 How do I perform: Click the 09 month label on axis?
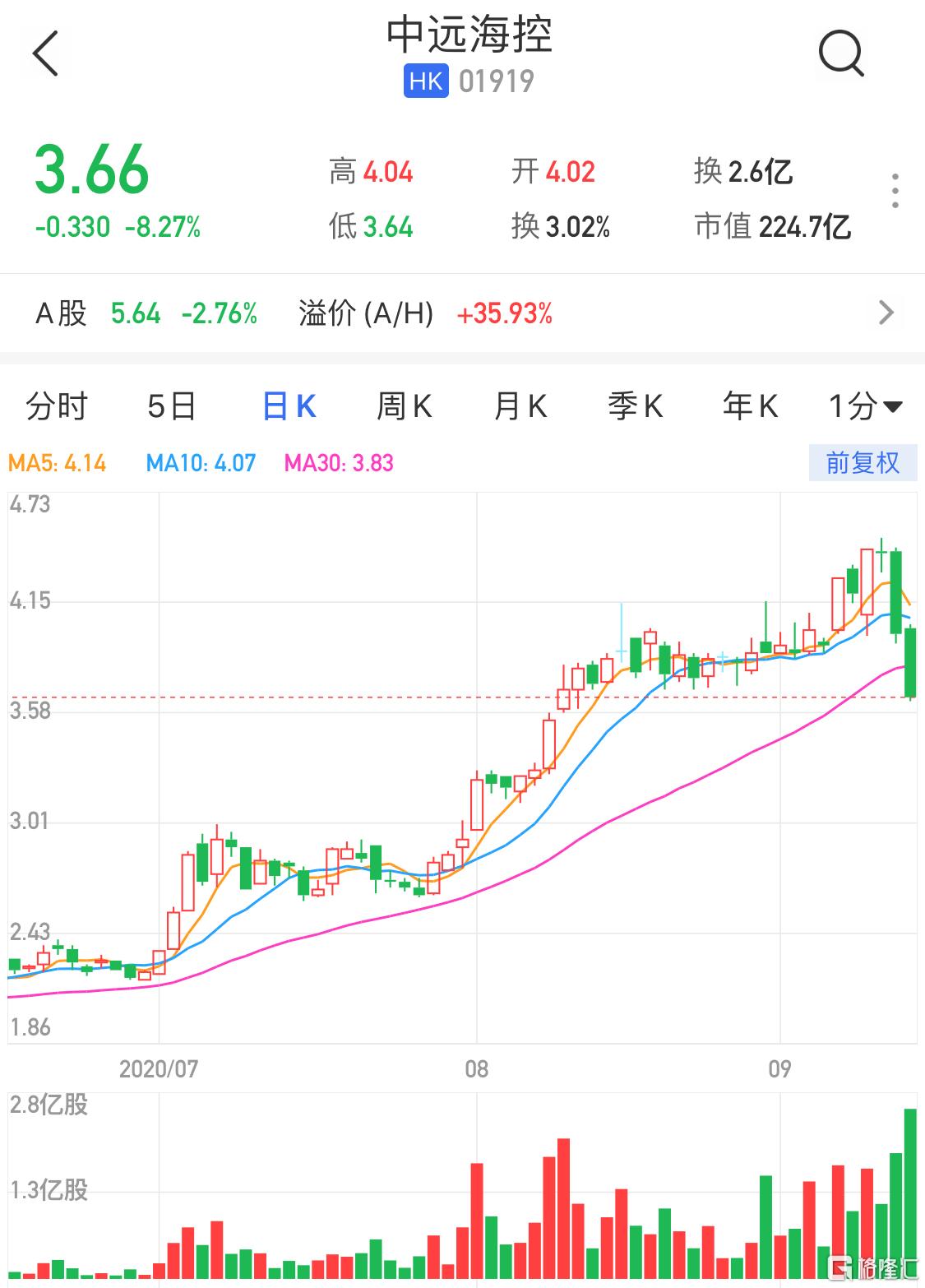(779, 1068)
